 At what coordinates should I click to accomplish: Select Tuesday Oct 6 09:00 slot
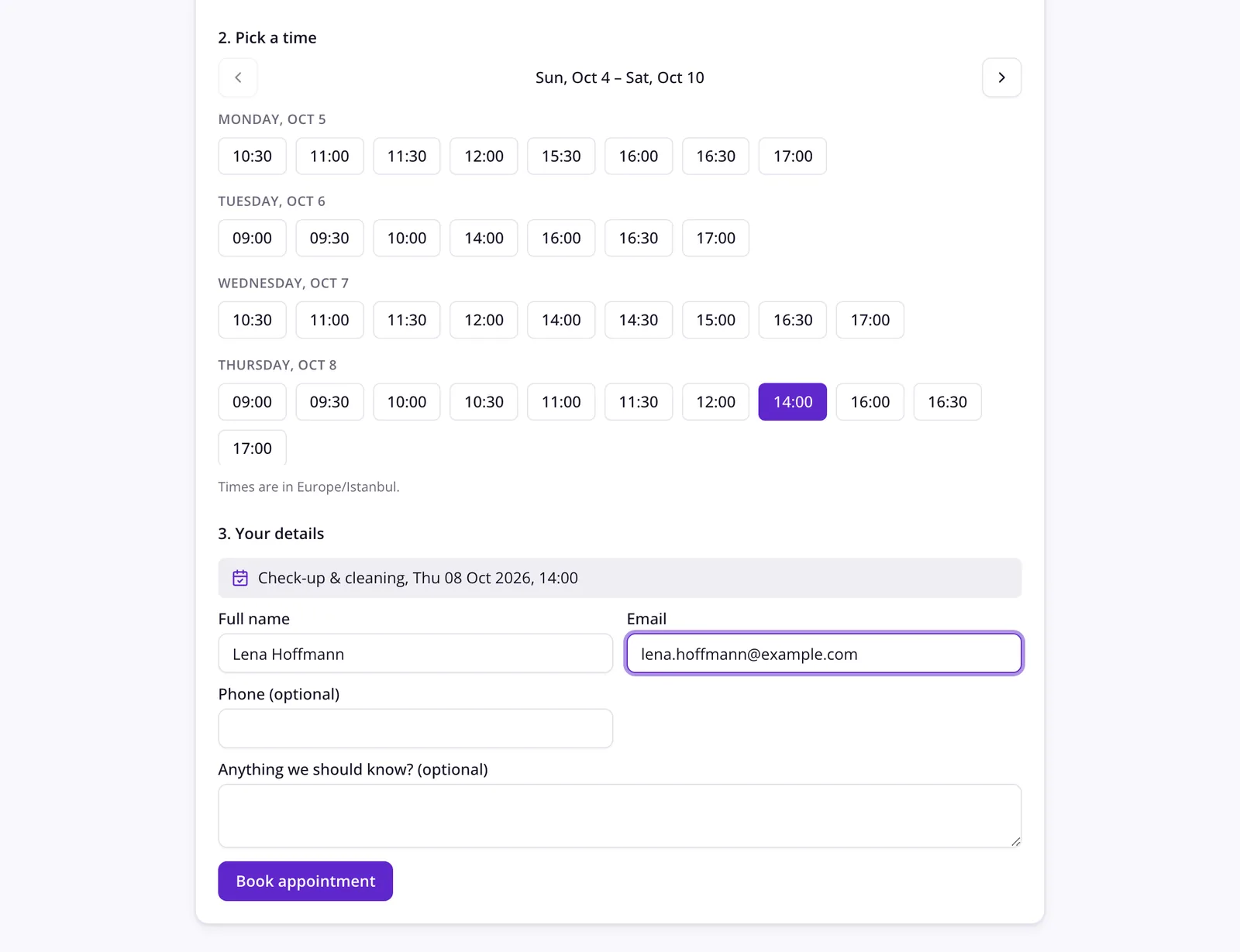tap(252, 238)
